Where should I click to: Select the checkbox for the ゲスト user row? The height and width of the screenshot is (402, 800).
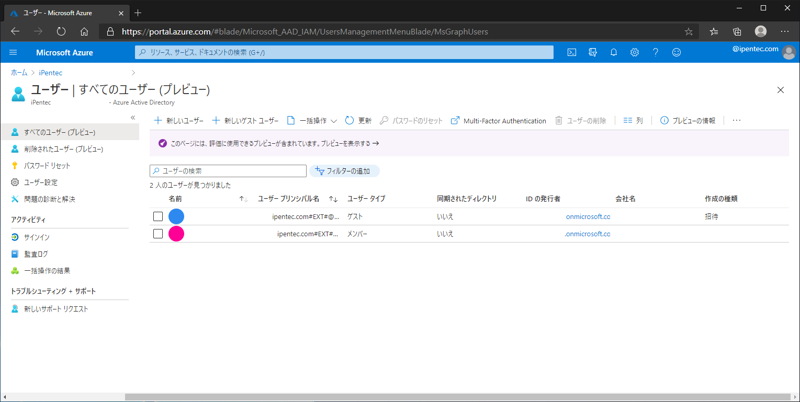[x=158, y=216]
